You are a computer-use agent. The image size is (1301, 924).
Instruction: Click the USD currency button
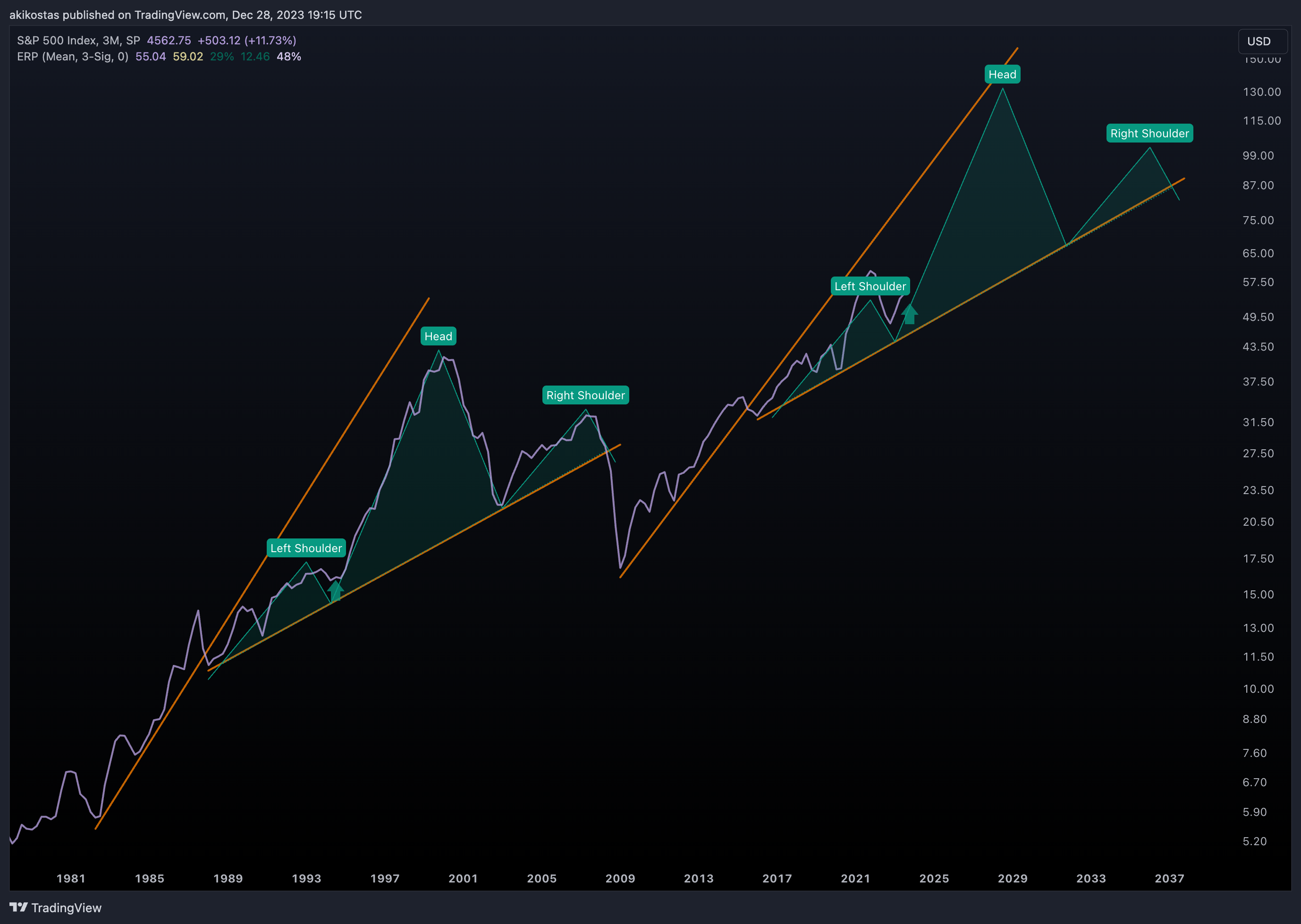[1262, 42]
